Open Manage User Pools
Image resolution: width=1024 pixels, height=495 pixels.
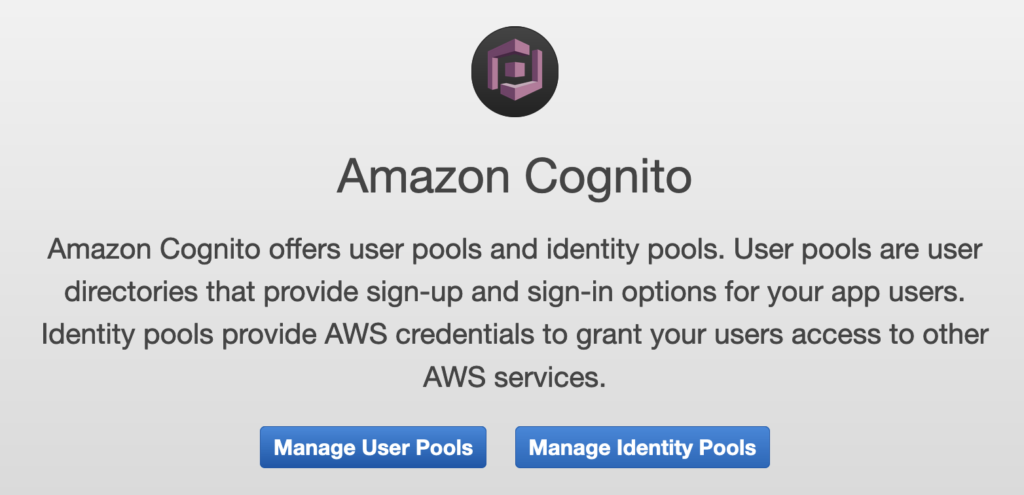373,447
